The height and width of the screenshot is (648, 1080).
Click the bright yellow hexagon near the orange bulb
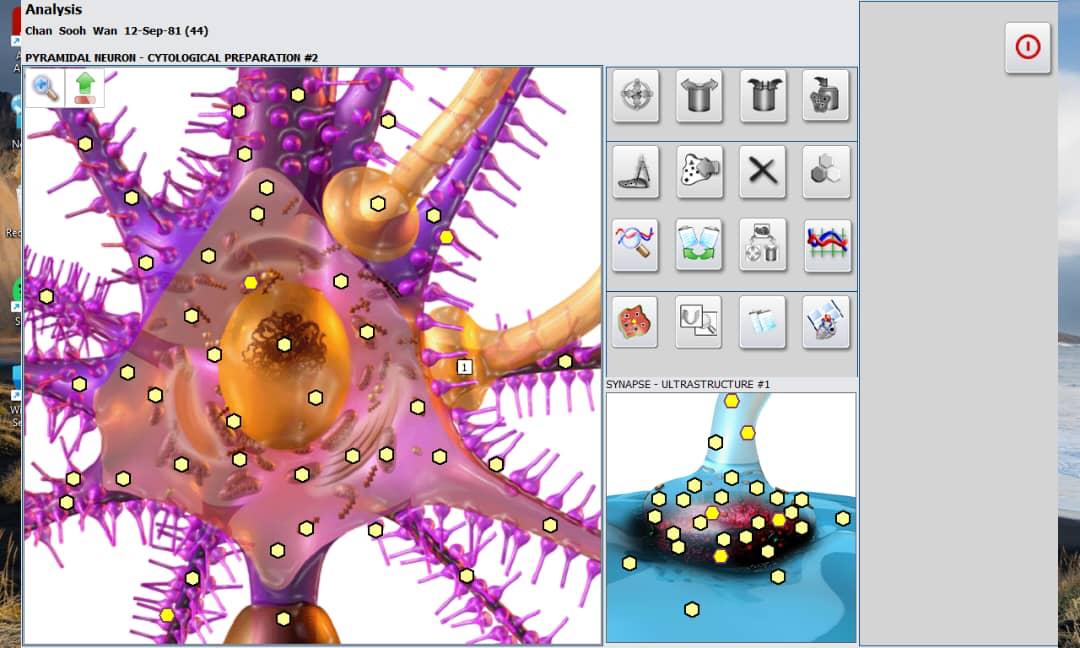click(446, 237)
